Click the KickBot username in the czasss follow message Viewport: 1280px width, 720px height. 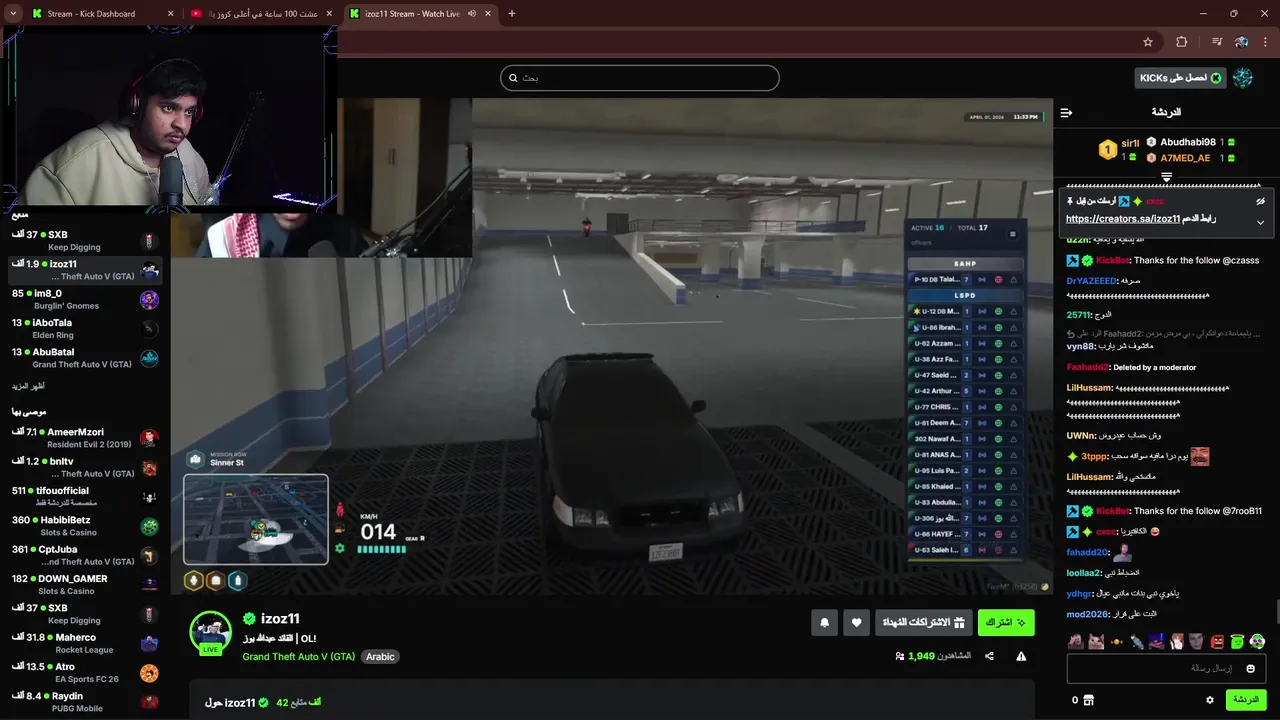(1113, 261)
